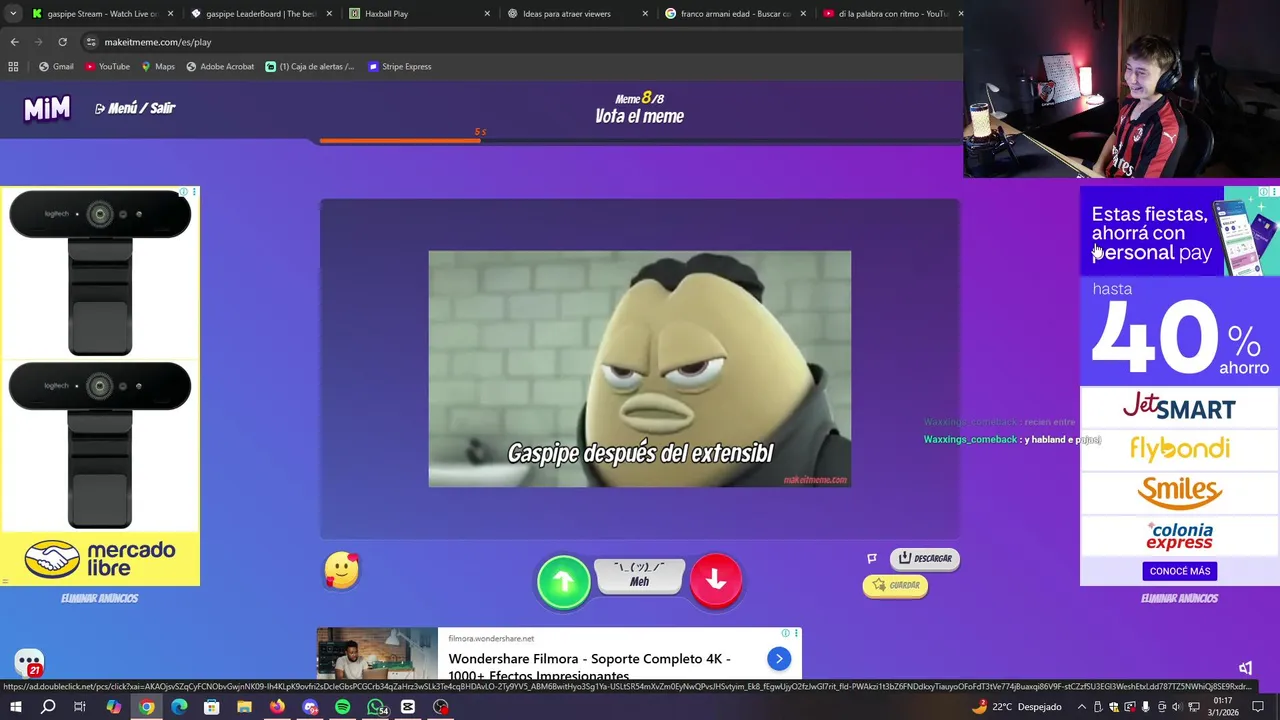
Task: Open Windows taskbar search
Action: point(48,707)
